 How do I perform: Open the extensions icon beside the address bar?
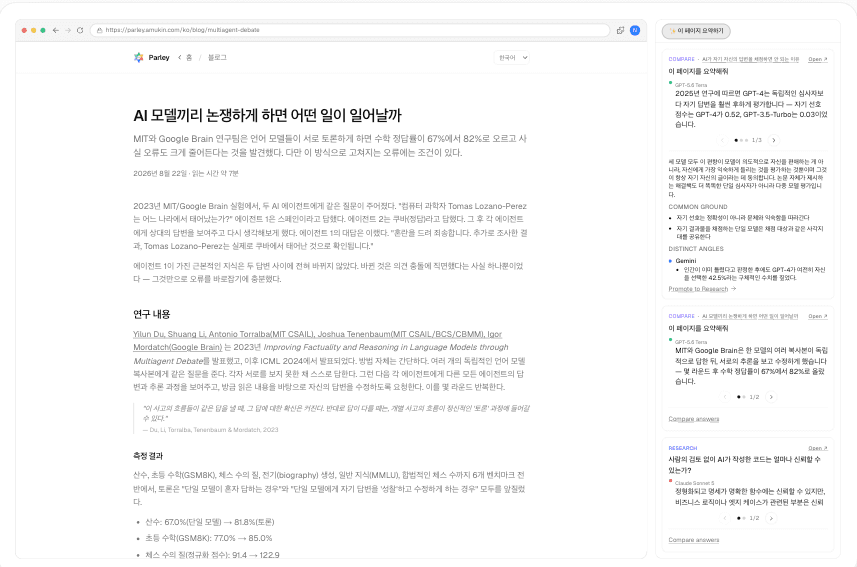point(620,30)
